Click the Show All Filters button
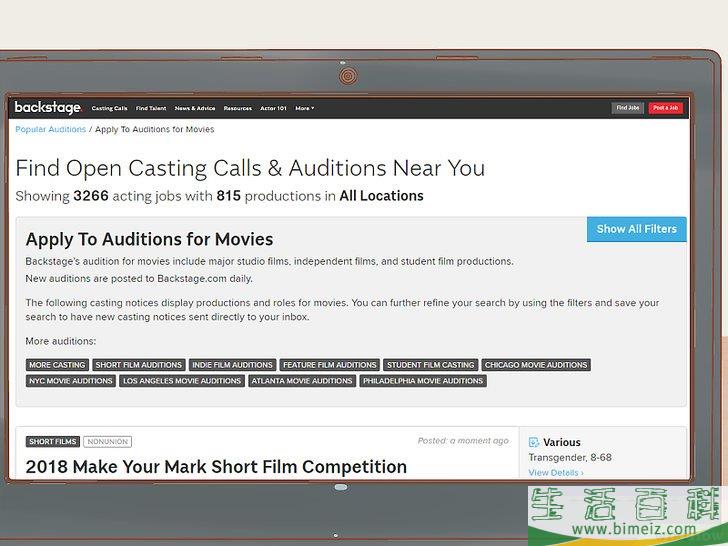The image size is (728, 546). coord(637,229)
